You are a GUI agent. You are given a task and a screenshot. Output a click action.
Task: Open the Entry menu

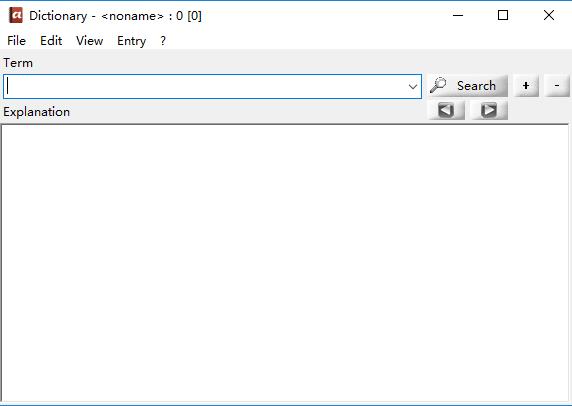(x=131, y=40)
